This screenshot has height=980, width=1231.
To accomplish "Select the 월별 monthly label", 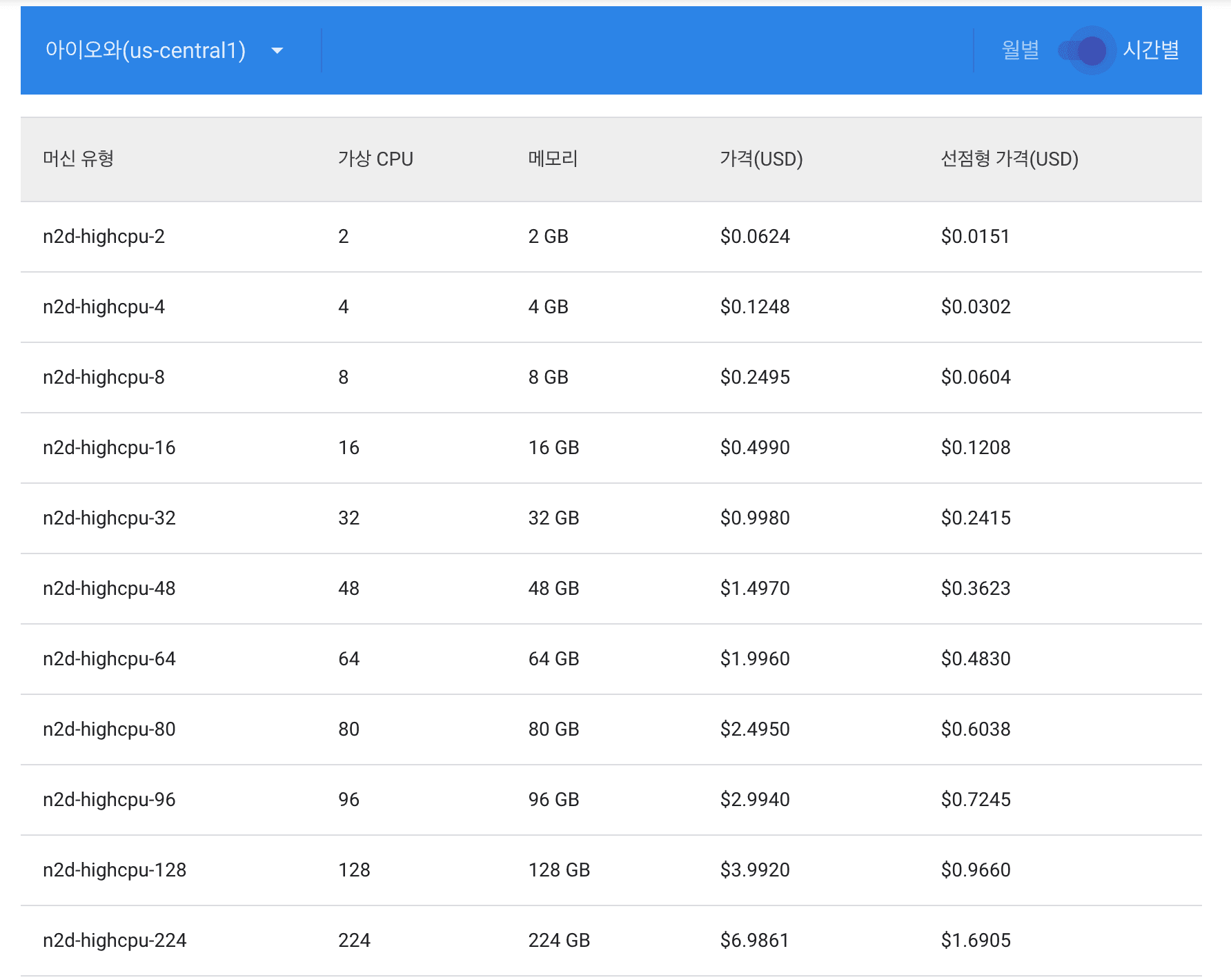I will [1020, 50].
